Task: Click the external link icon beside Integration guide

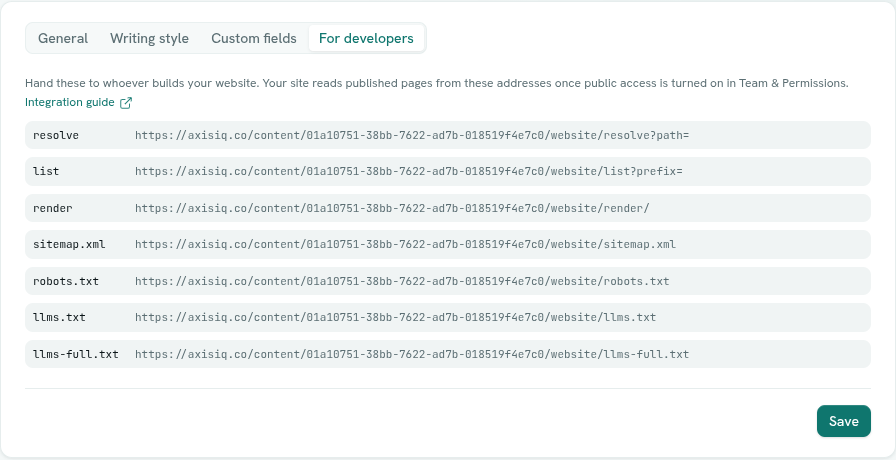Action: (x=126, y=103)
